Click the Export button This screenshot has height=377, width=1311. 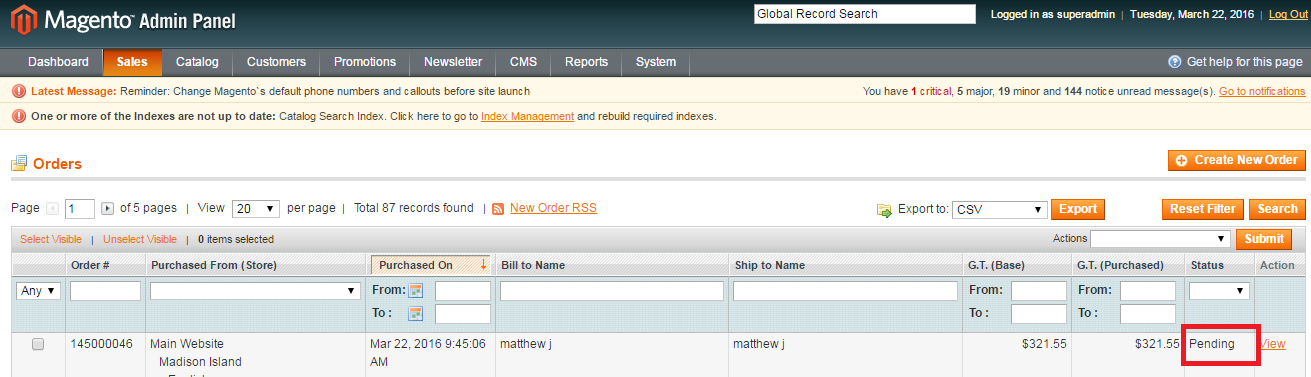coord(1077,209)
